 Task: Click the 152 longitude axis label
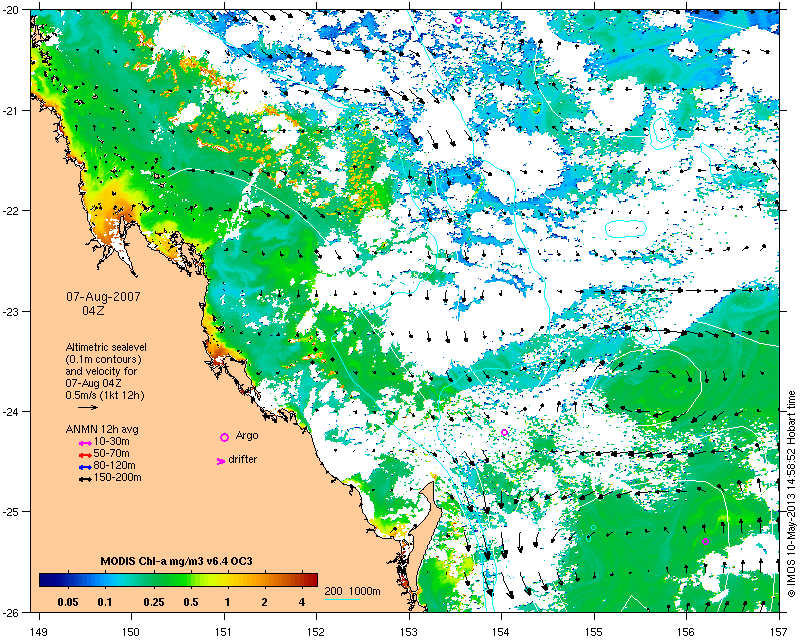[316, 632]
